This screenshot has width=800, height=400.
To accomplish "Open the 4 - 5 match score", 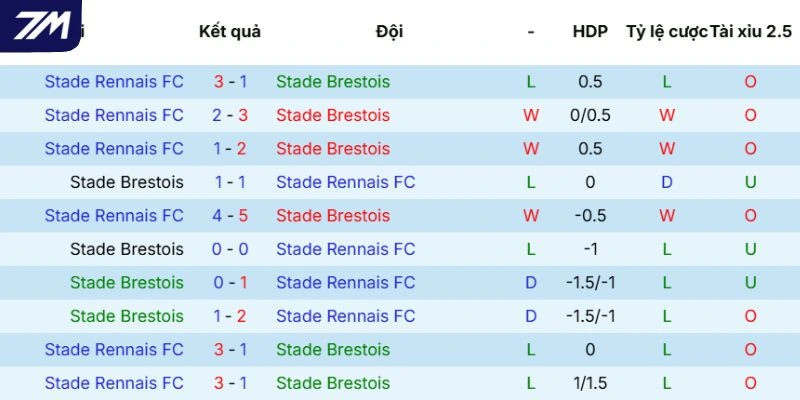I will coord(230,215).
